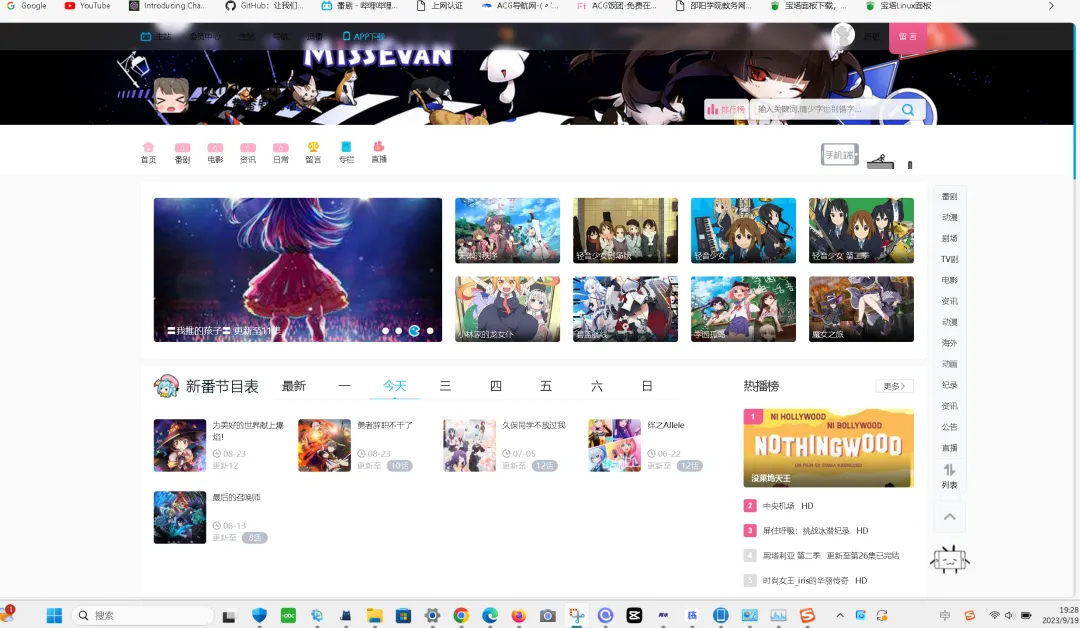
Task: Open 中央机场 HD in the hot list
Action: pyautogui.click(x=788, y=506)
